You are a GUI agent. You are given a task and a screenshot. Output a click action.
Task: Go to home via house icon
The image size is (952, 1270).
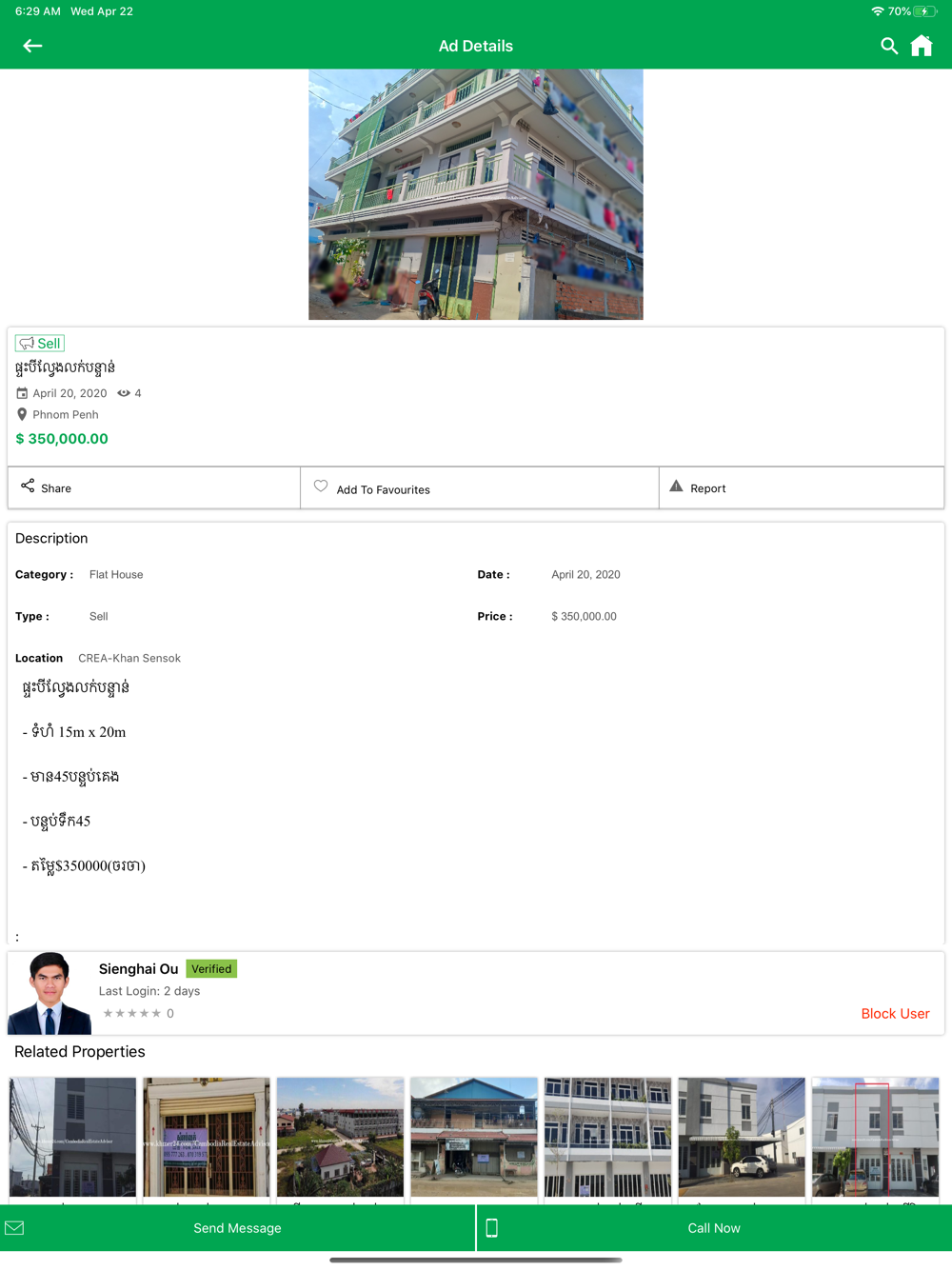pyautogui.click(x=922, y=46)
